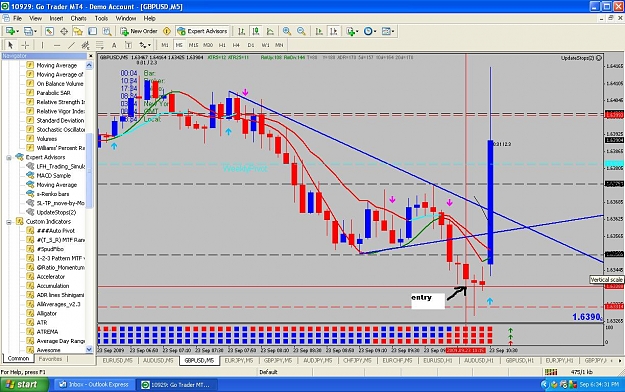The image size is (625, 392).
Task: Collapse the Custom Indicators tree node
Action: coord(9,222)
